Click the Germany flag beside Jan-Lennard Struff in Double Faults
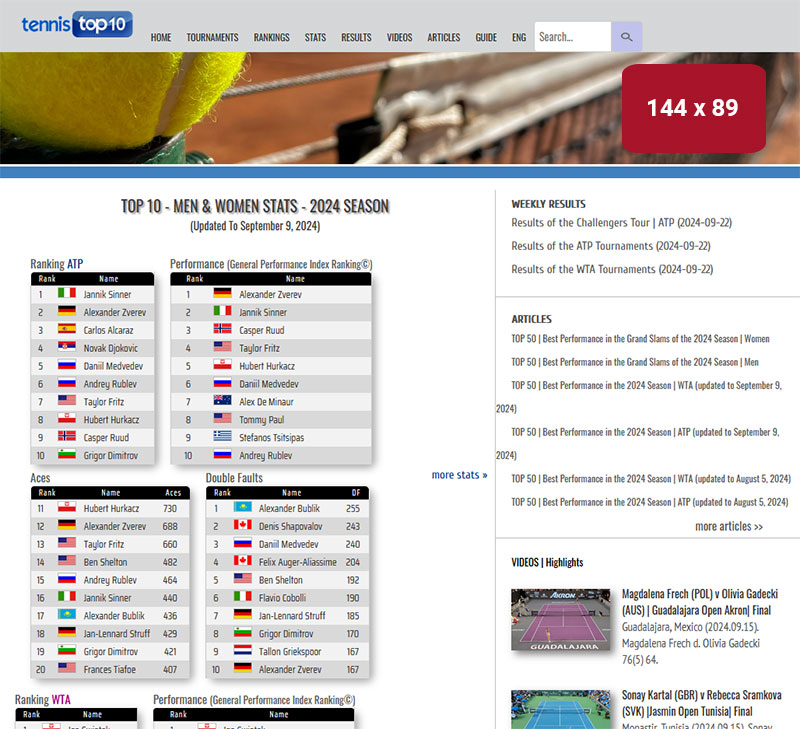This screenshot has height=729, width=800. [x=243, y=614]
